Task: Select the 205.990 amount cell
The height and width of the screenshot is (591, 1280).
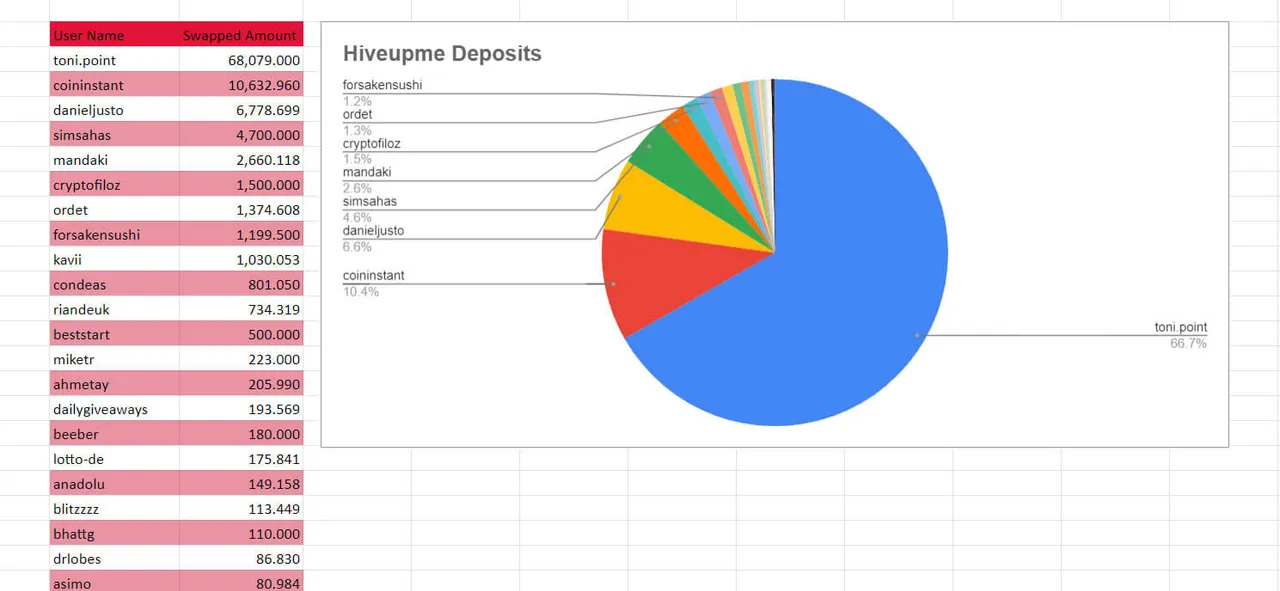Action: click(241, 385)
